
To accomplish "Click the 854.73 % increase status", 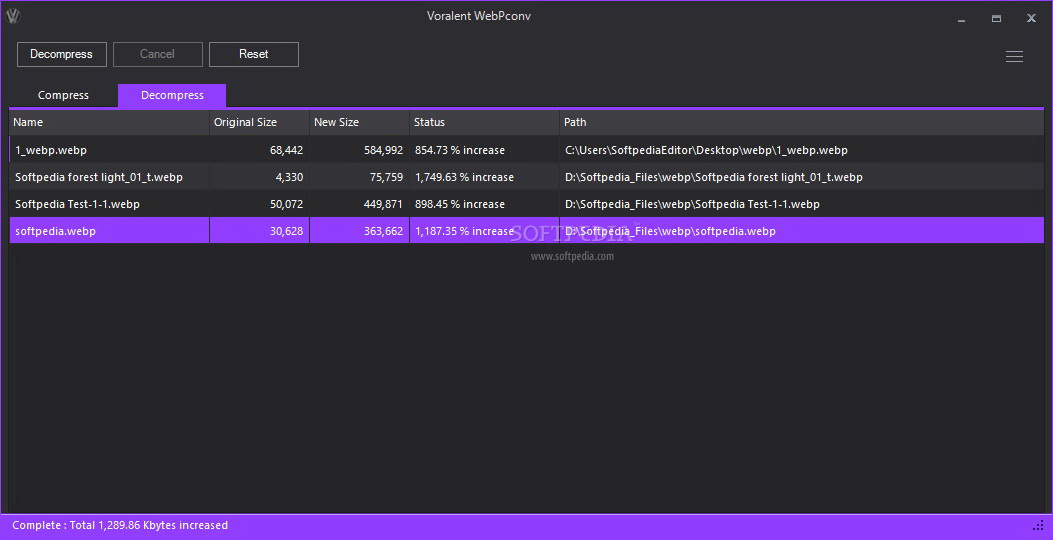I will [x=459, y=150].
